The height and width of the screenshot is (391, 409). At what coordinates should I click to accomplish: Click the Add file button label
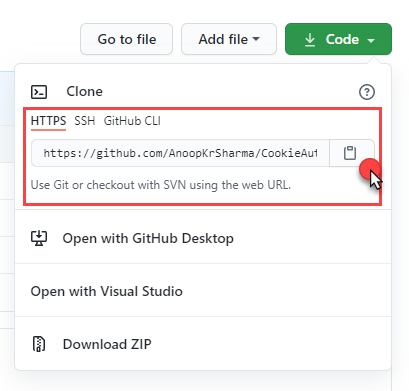click(223, 39)
